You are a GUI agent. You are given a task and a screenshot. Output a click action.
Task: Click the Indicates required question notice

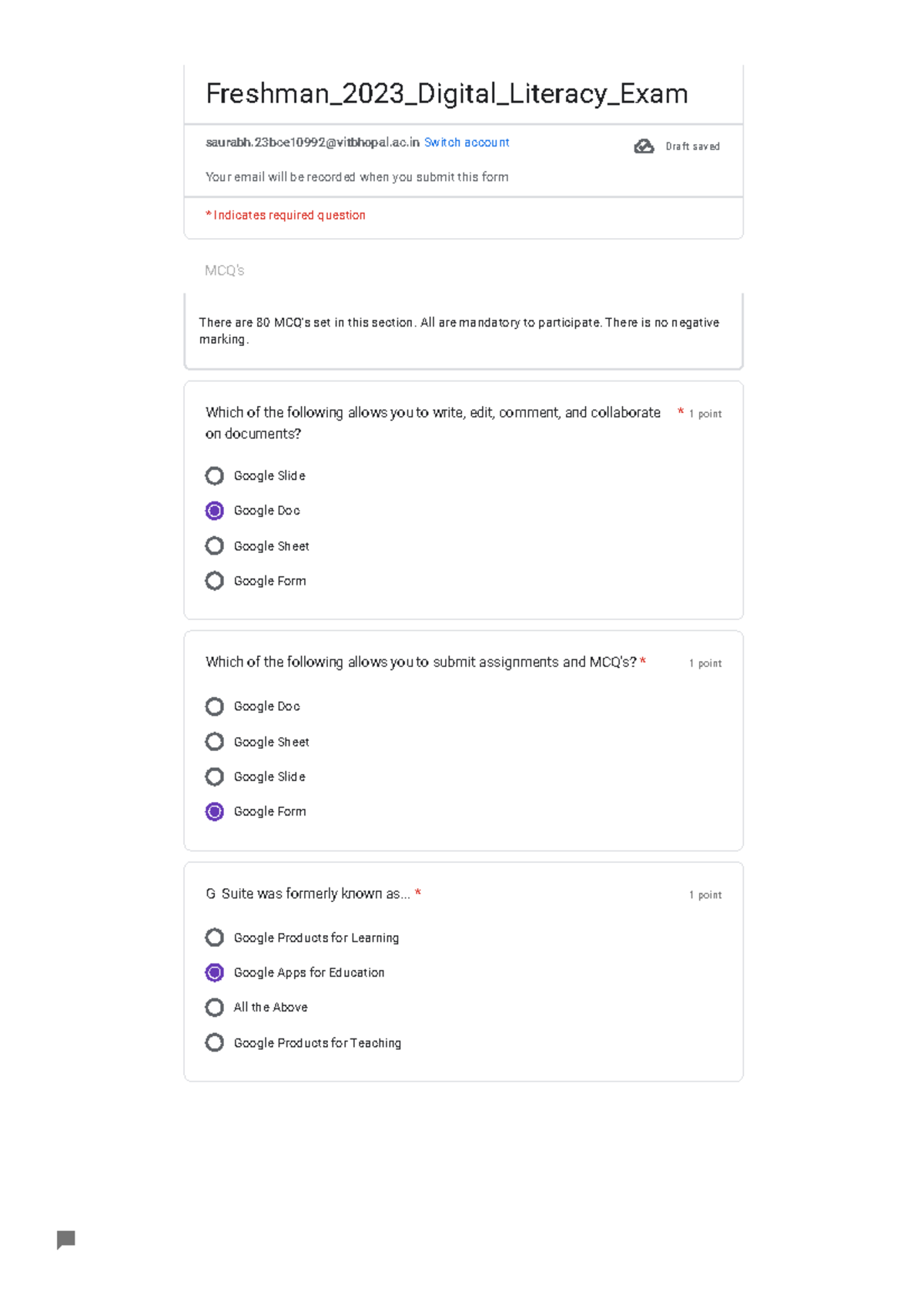(x=285, y=215)
